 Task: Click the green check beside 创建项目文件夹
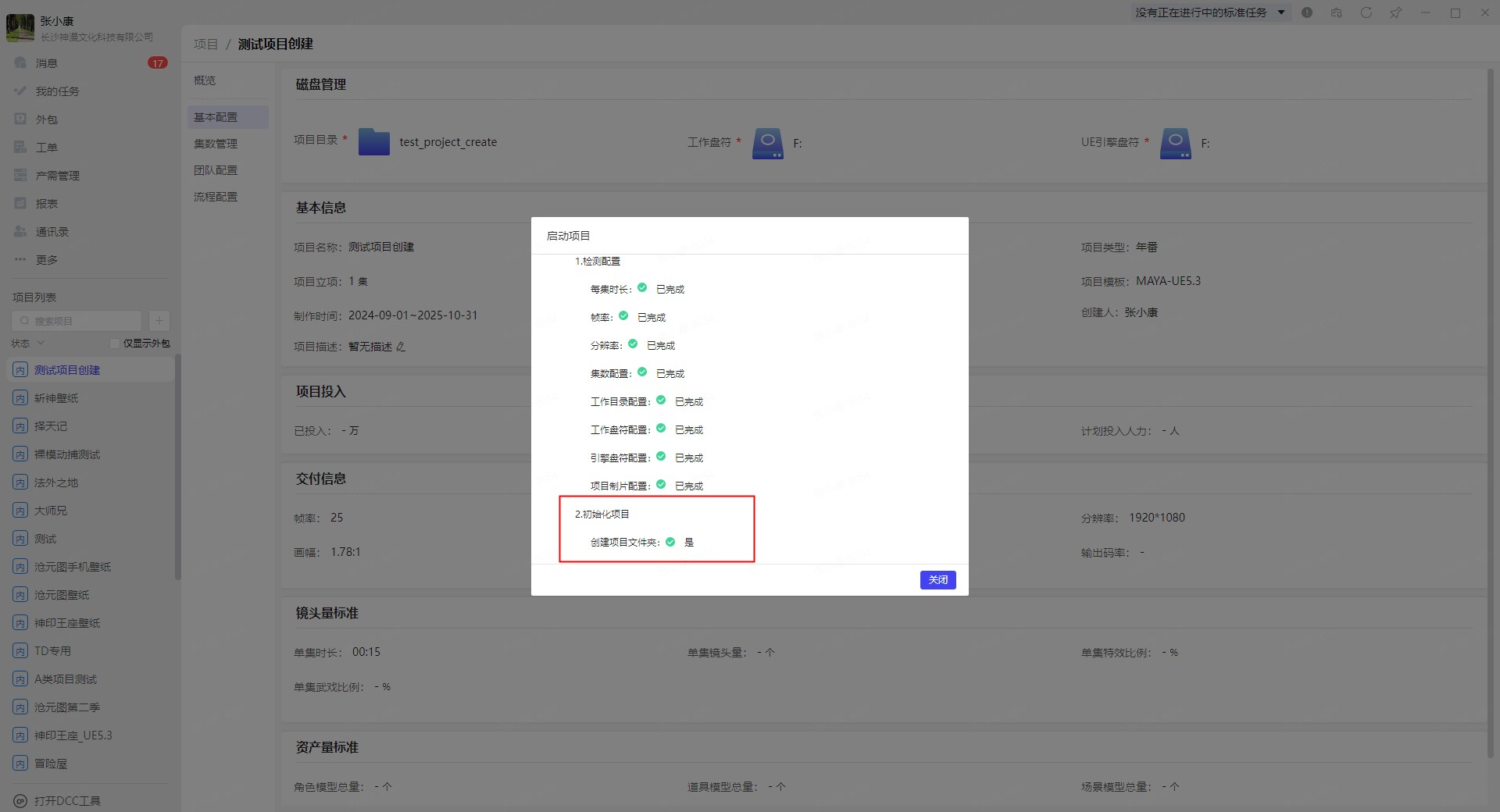(670, 541)
